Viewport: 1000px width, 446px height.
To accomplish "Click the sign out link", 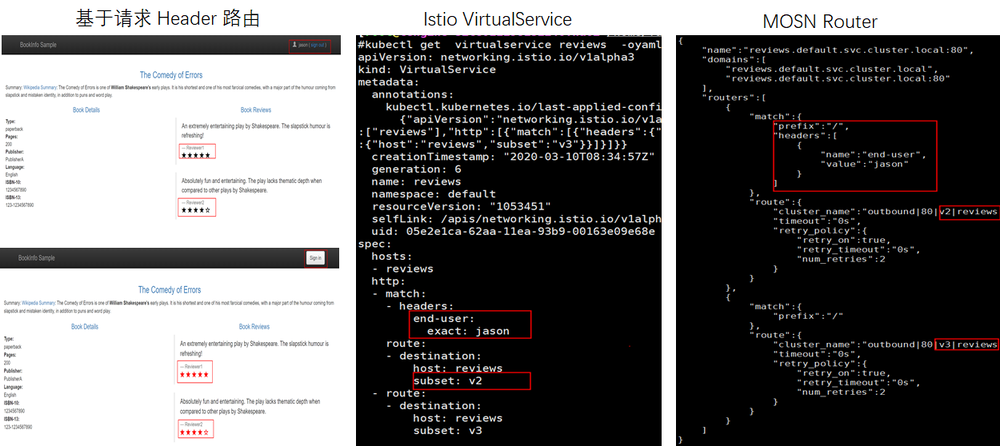I will (317, 45).
